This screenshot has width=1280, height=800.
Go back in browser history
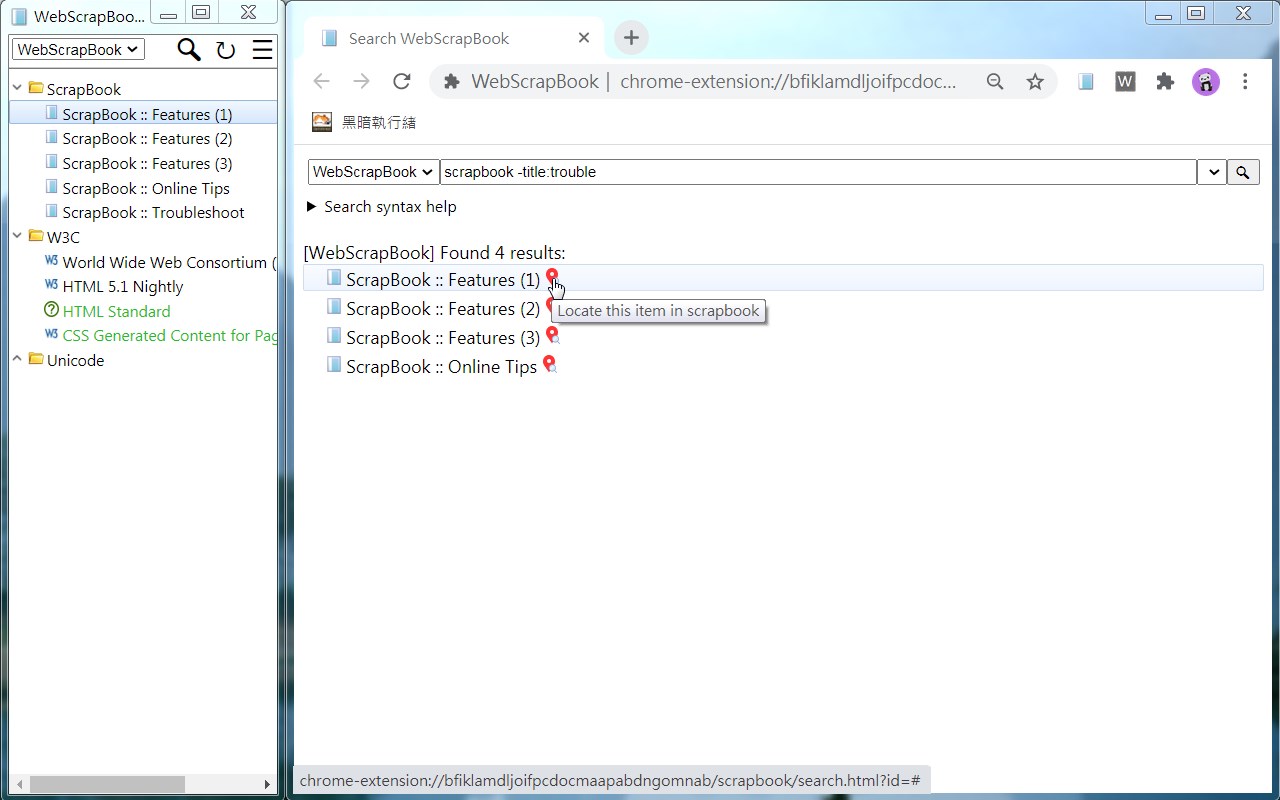(321, 81)
